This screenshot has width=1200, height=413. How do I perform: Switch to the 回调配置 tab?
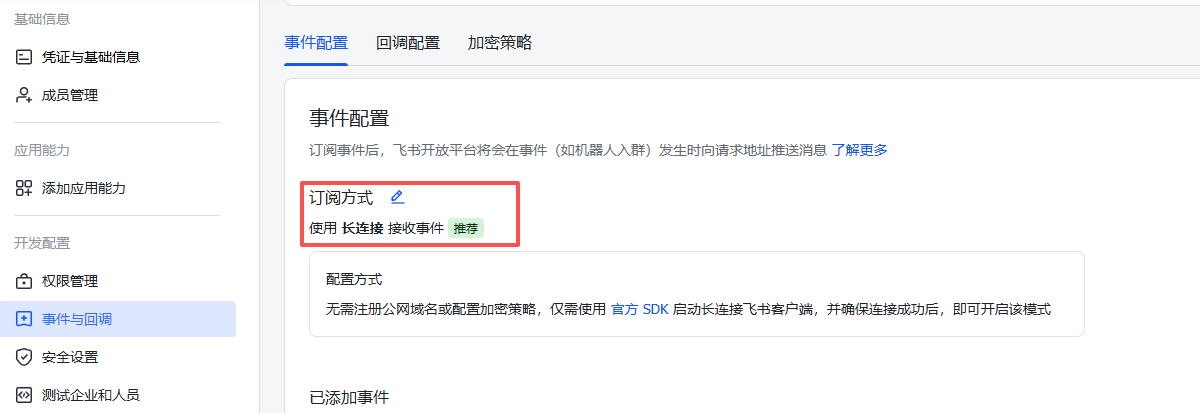[x=408, y=43]
